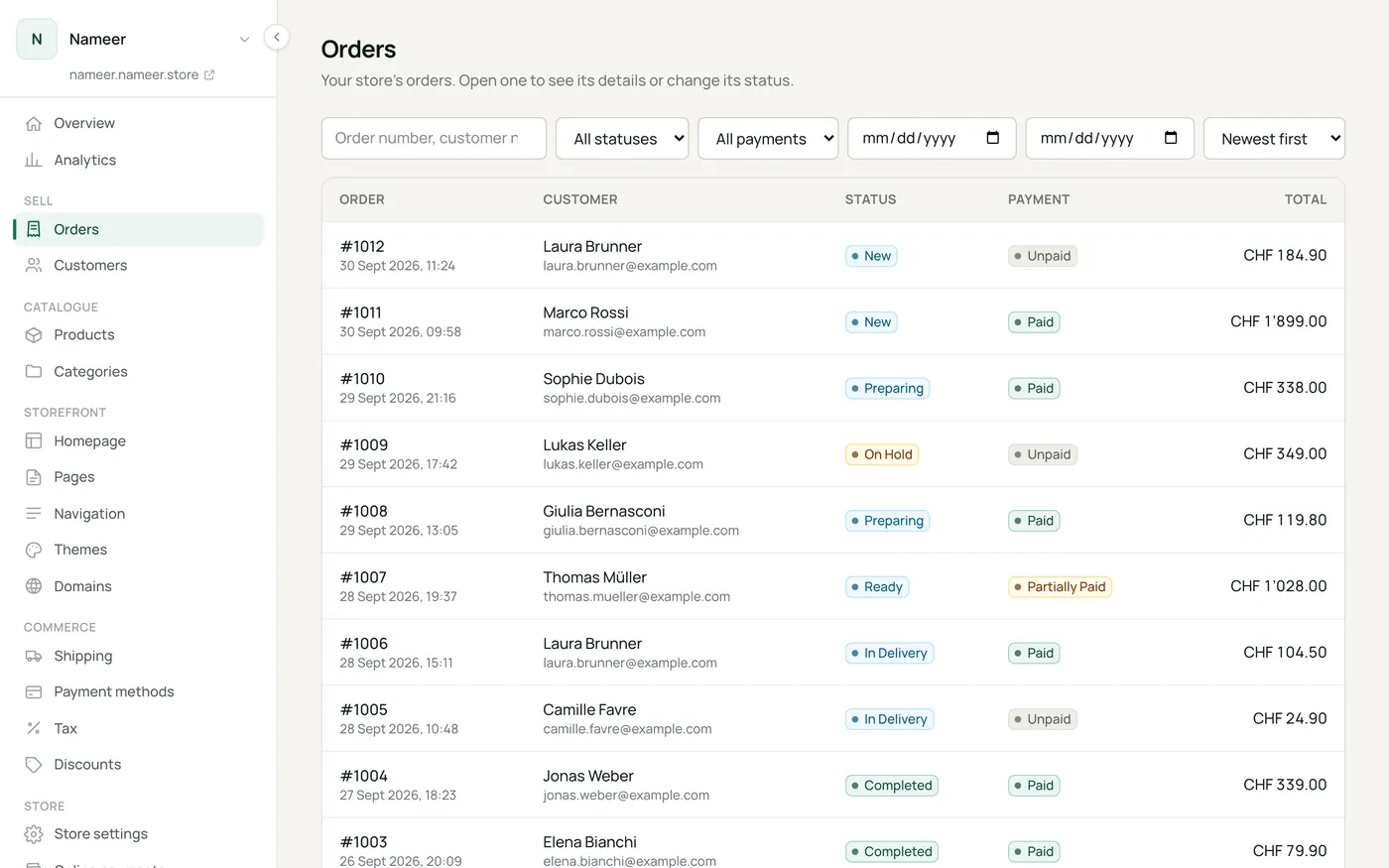Go to Customers in the sidebar
1389x868 pixels.
coord(139,265)
